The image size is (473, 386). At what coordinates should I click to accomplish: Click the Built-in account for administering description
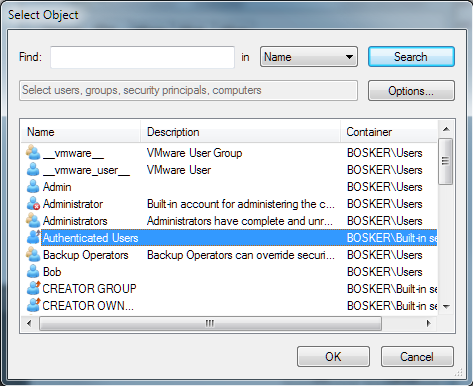click(241, 204)
